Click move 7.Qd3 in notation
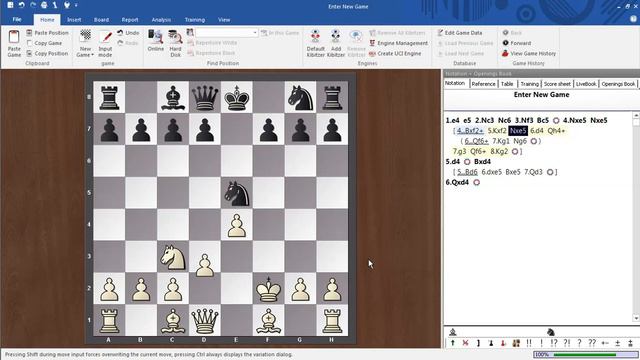Image resolution: width=640 pixels, height=360 pixels. click(533, 172)
